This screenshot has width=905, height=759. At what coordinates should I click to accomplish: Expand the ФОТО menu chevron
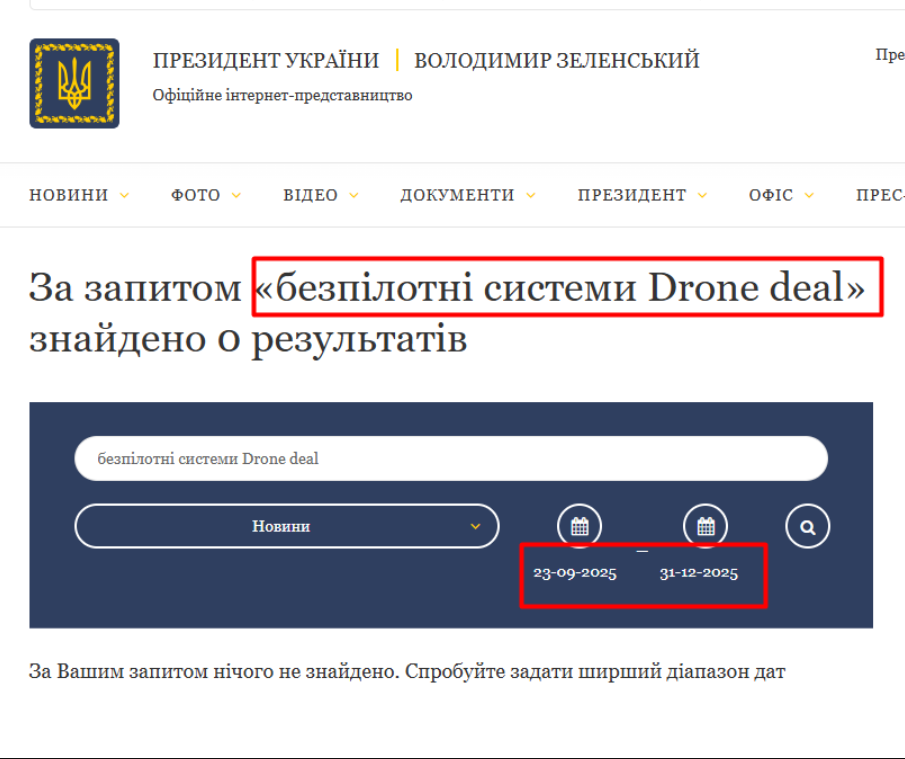pos(236,196)
